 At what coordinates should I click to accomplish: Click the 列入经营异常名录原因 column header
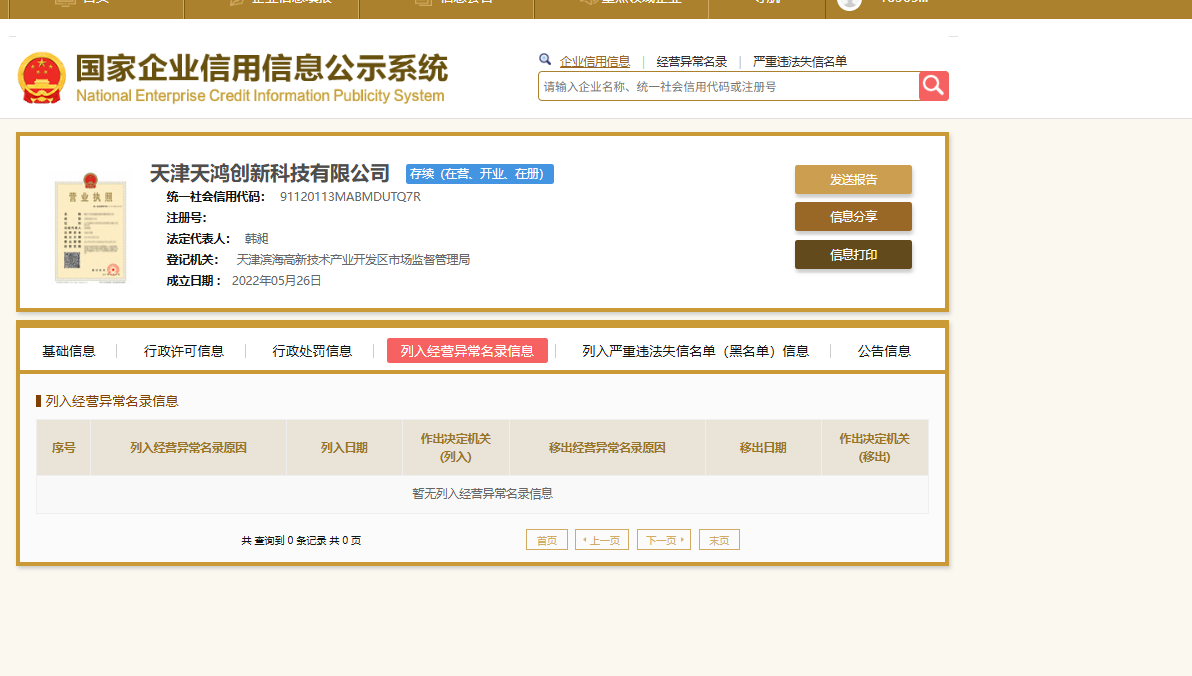189,448
